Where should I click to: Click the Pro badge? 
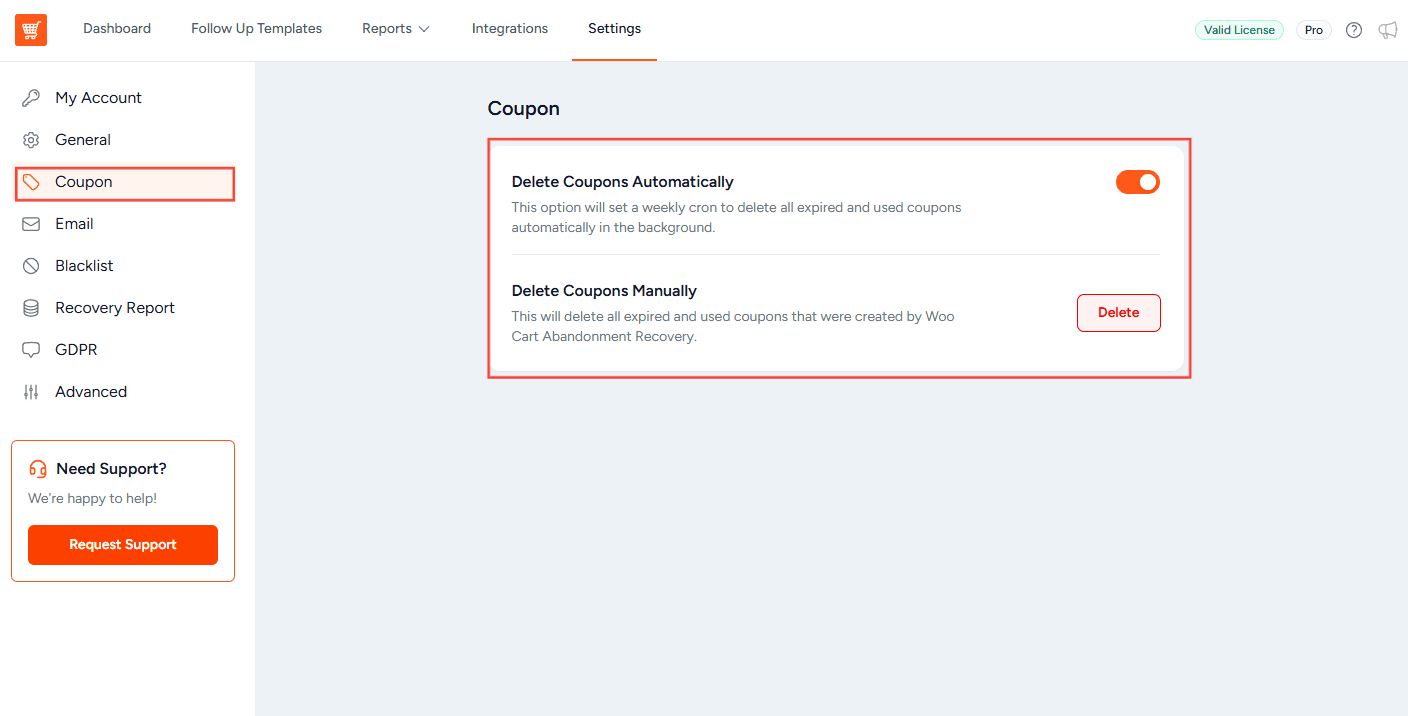(1314, 30)
